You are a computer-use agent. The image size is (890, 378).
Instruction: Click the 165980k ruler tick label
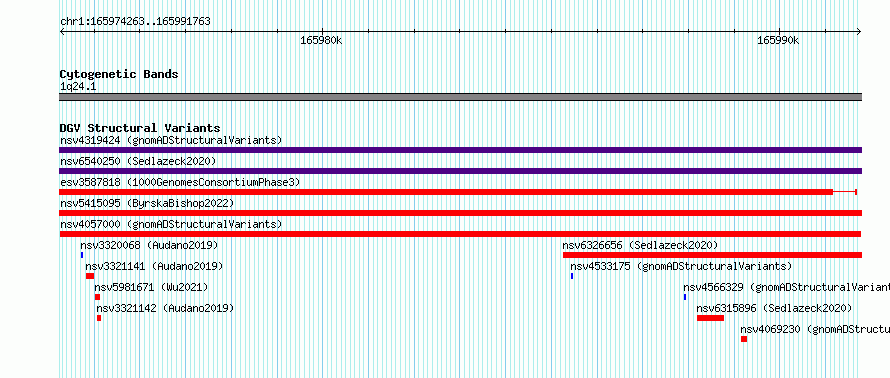321,40
